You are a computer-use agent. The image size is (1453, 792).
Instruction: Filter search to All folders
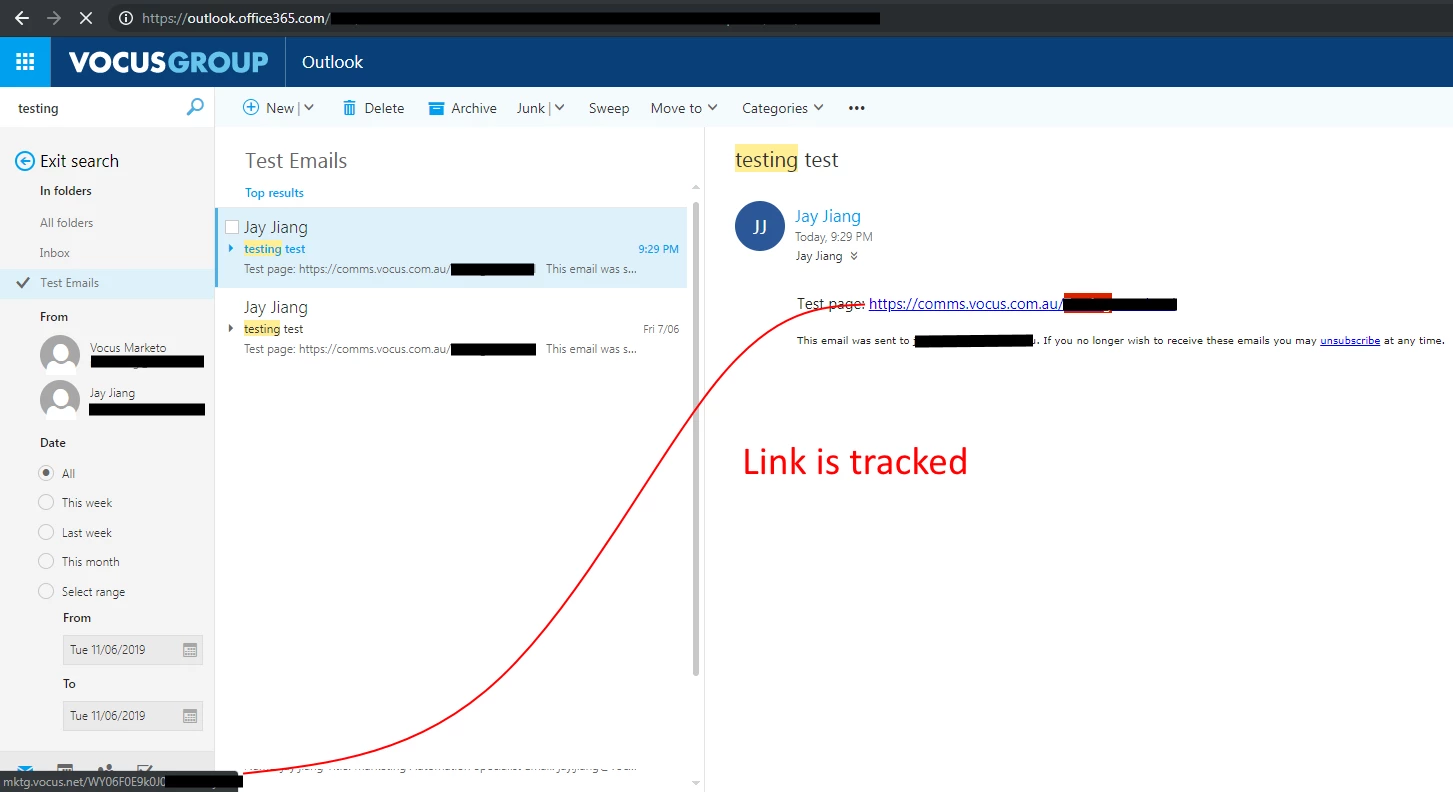pos(66,223)
